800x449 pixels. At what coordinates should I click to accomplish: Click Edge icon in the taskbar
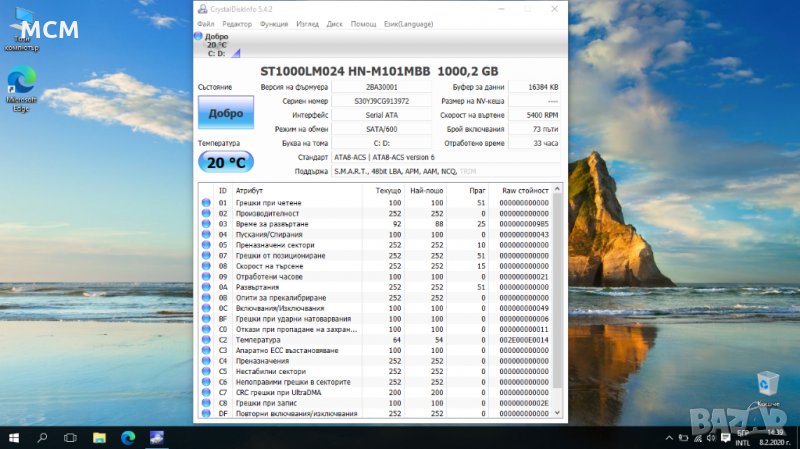click(x=128, y=438)
